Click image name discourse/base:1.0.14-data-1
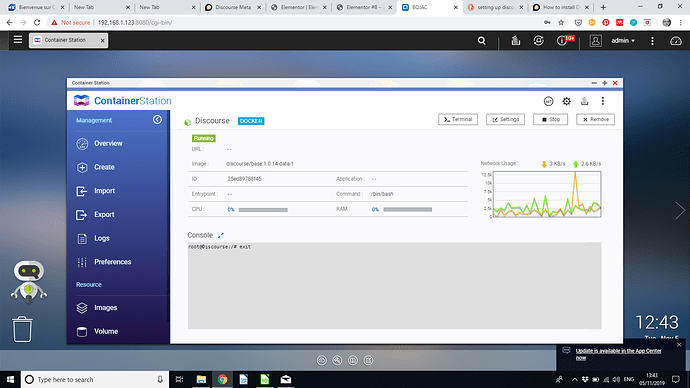This screenshot has height=388, width=690. pos(260,164)
